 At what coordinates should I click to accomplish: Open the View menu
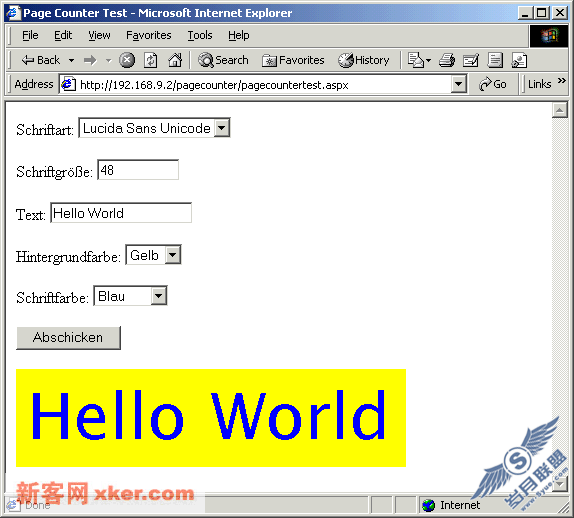tap(99, 35)
